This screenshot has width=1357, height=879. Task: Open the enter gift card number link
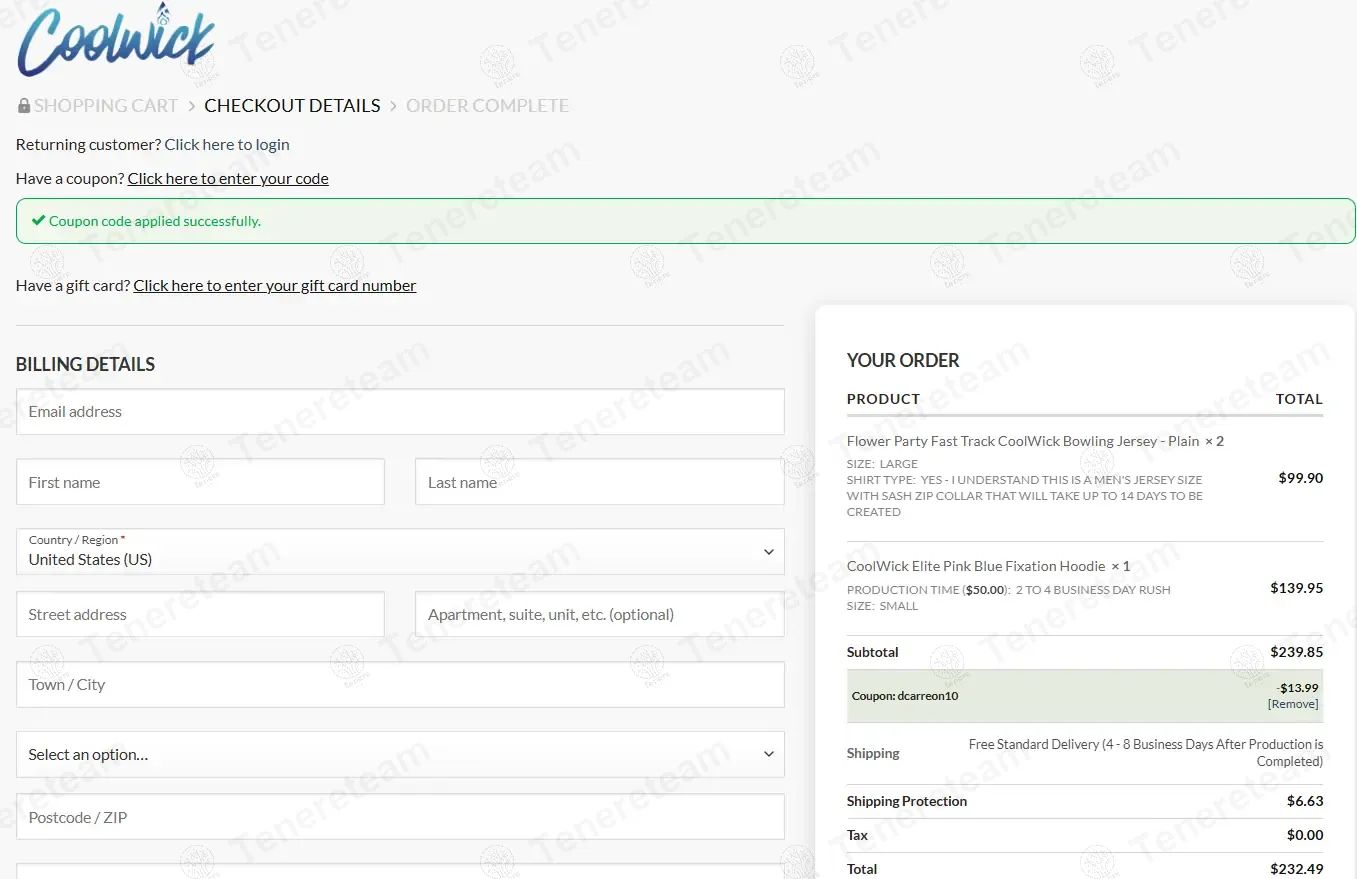click(x=275, y=286)
